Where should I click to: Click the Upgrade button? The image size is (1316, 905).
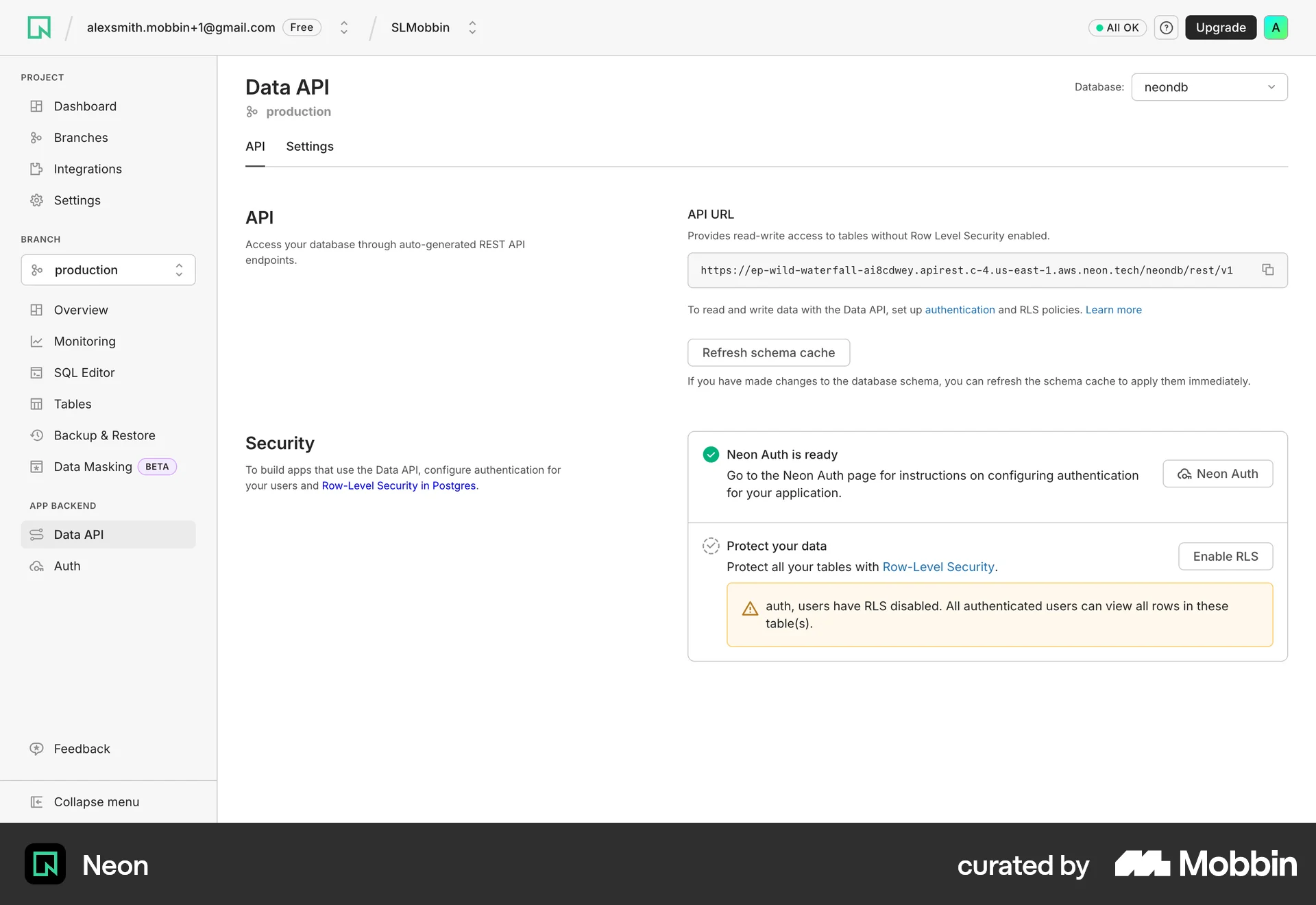(x=1221, y=27)
